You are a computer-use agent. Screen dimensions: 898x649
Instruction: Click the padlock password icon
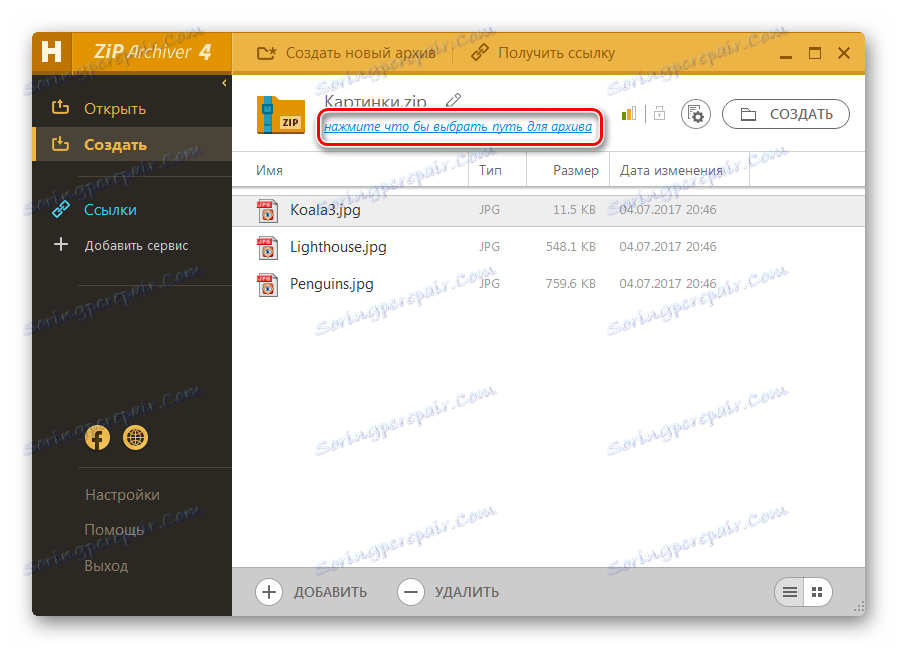pos(660,113)
